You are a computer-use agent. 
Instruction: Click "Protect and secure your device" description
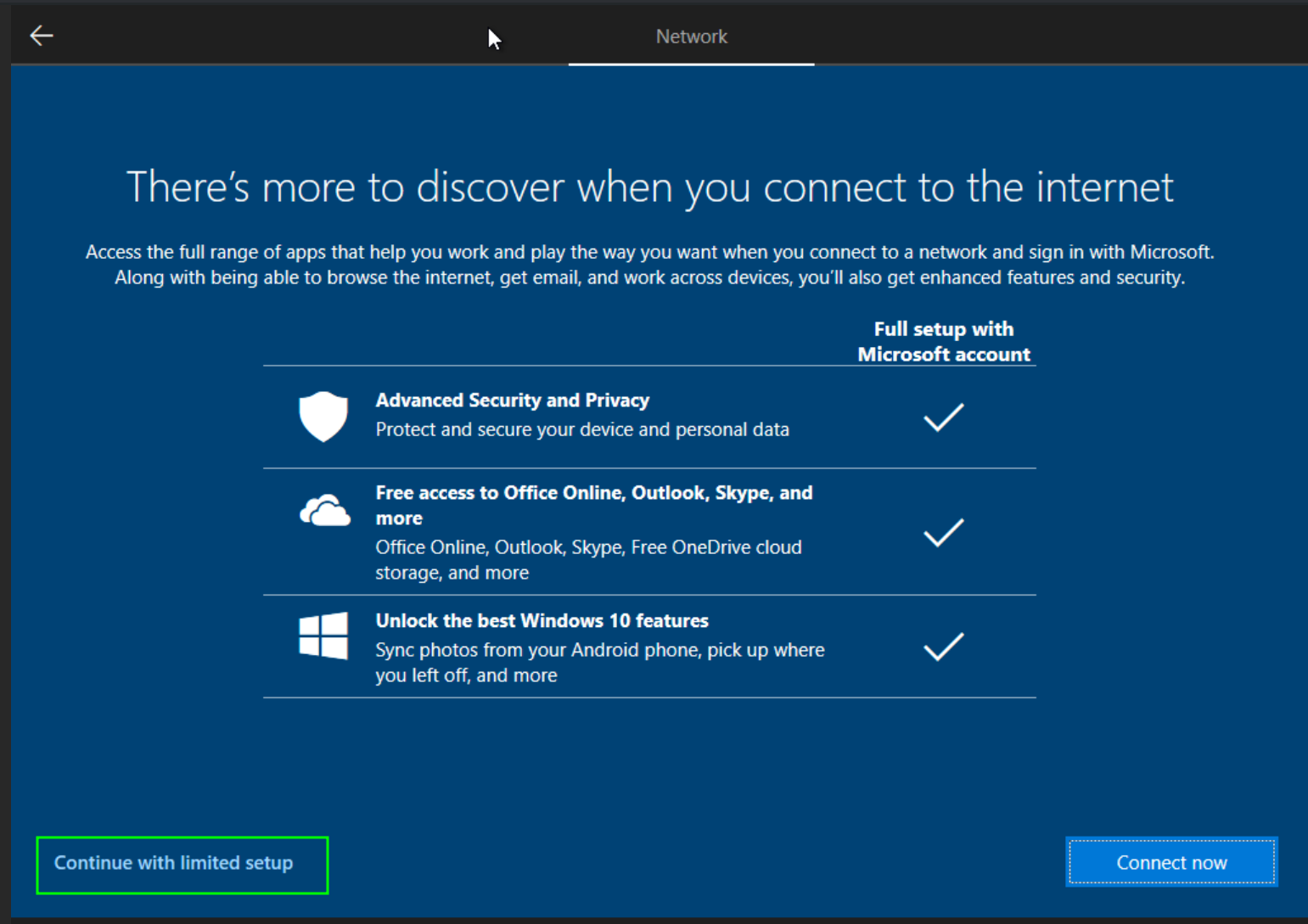pos(582,430)
